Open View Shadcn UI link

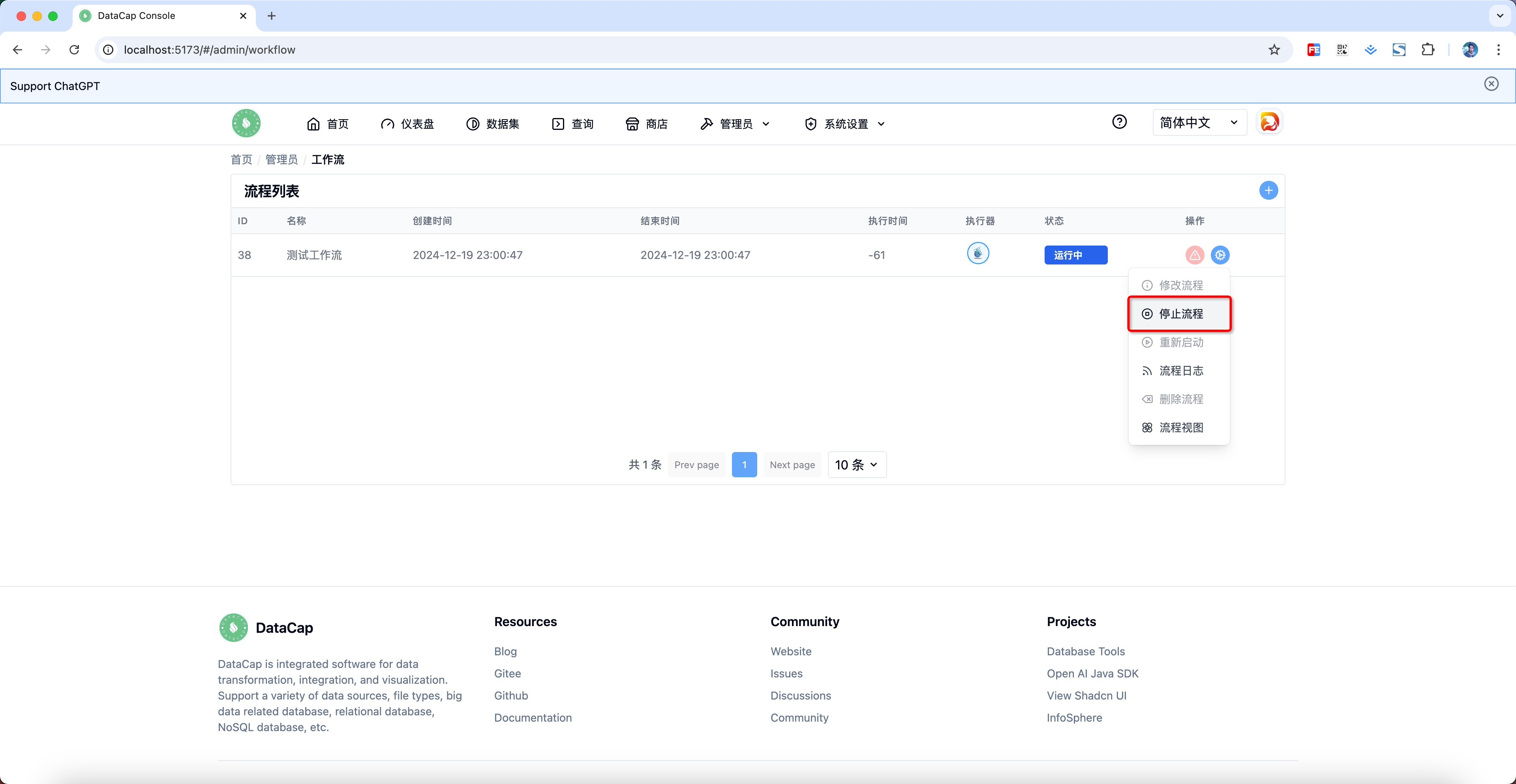1086,696
